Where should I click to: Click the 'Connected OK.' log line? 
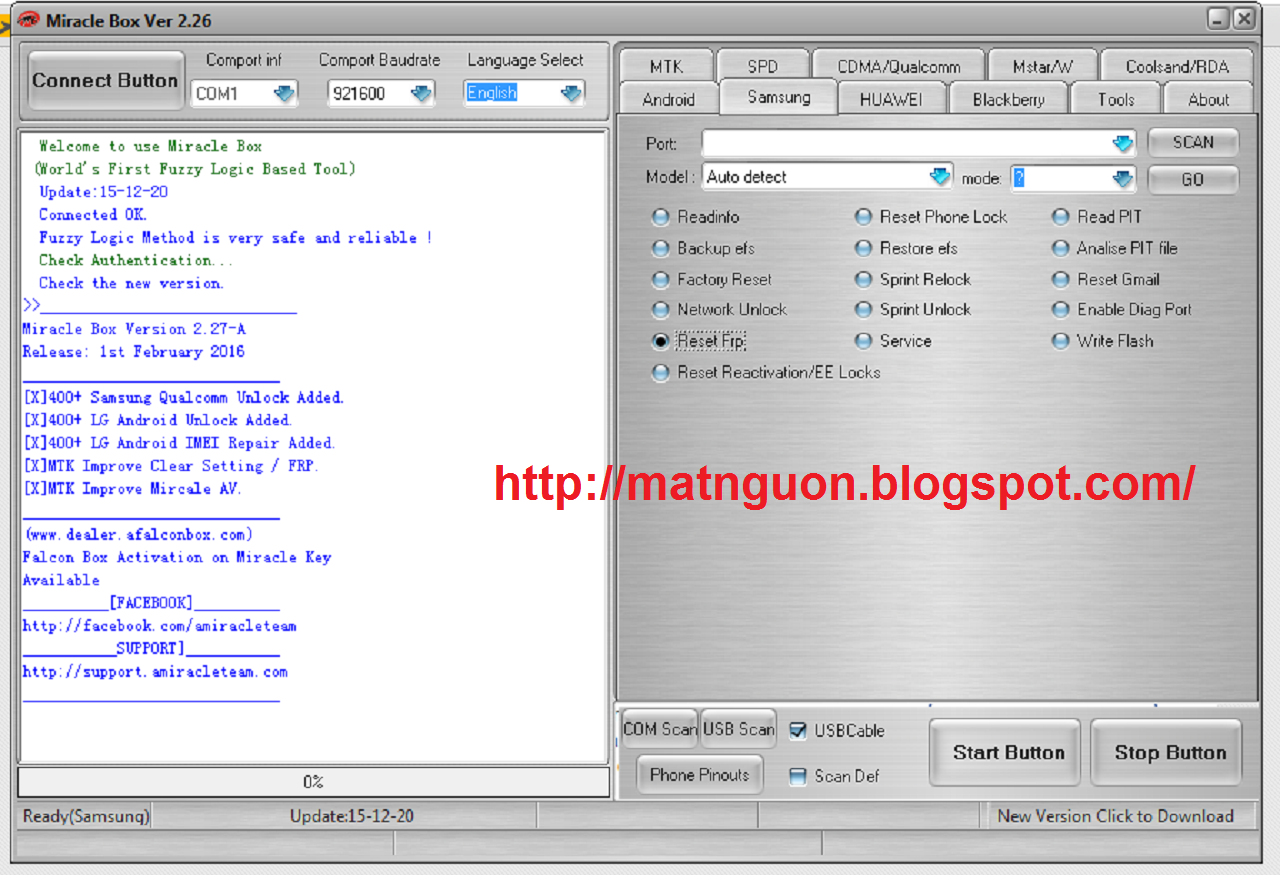point(93,215)
